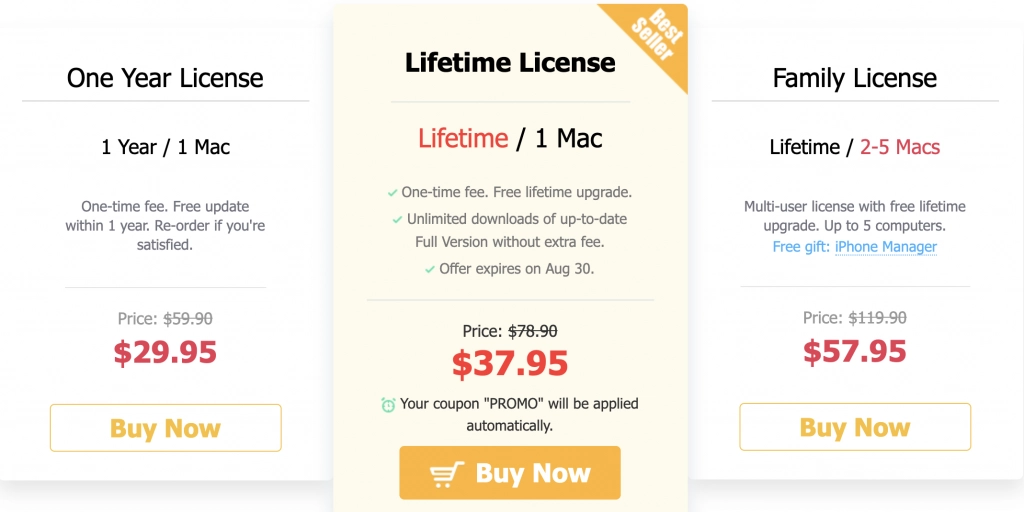Screen dimensions: 1024x512
Task: Click the $29.95 discounted price
Action: (x=165, y=352)
